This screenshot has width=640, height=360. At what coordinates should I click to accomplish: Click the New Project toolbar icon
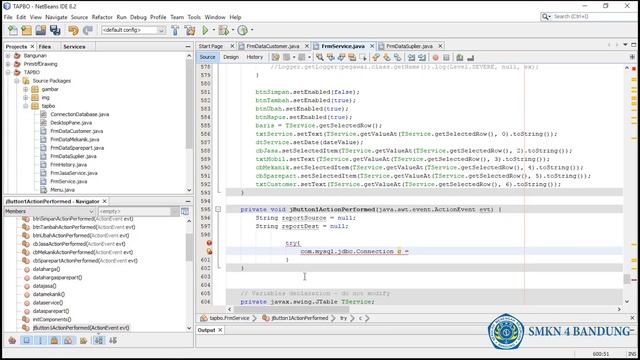tap(27, 30)
